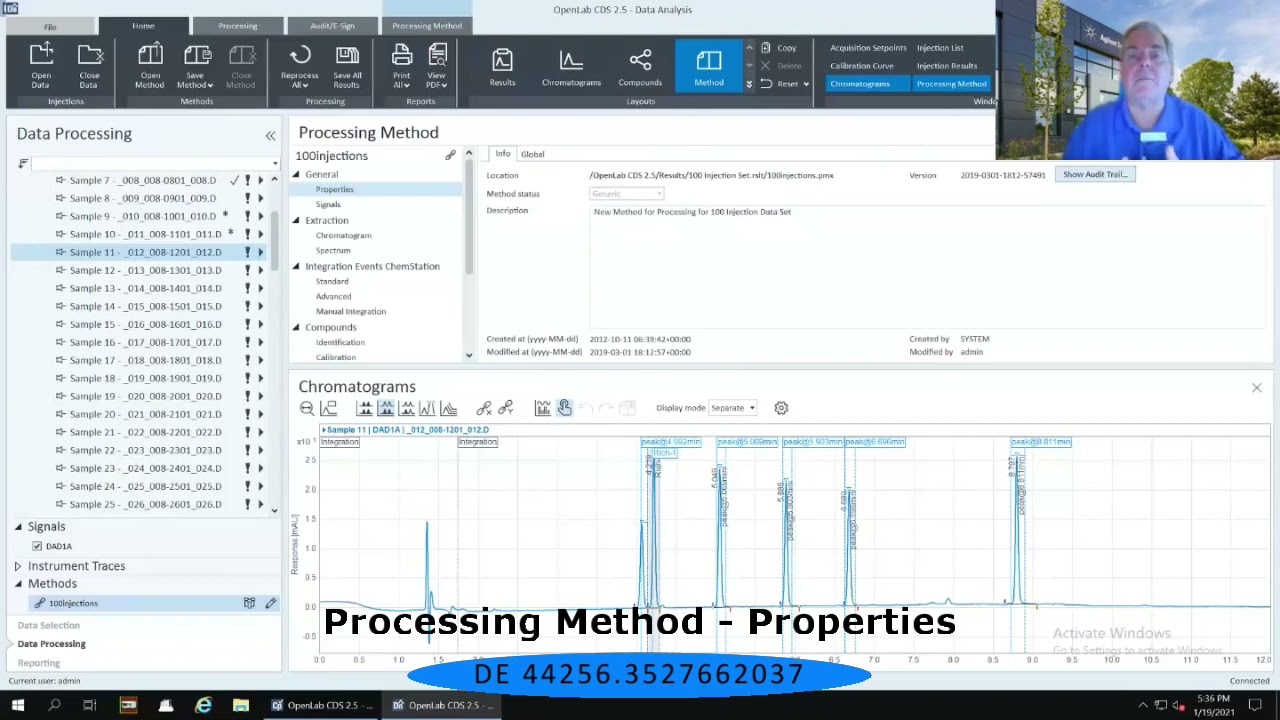Screen dimensions: 1280x720
Task: Switch to Home ribbon tab
Action: [x=143, y=26]
